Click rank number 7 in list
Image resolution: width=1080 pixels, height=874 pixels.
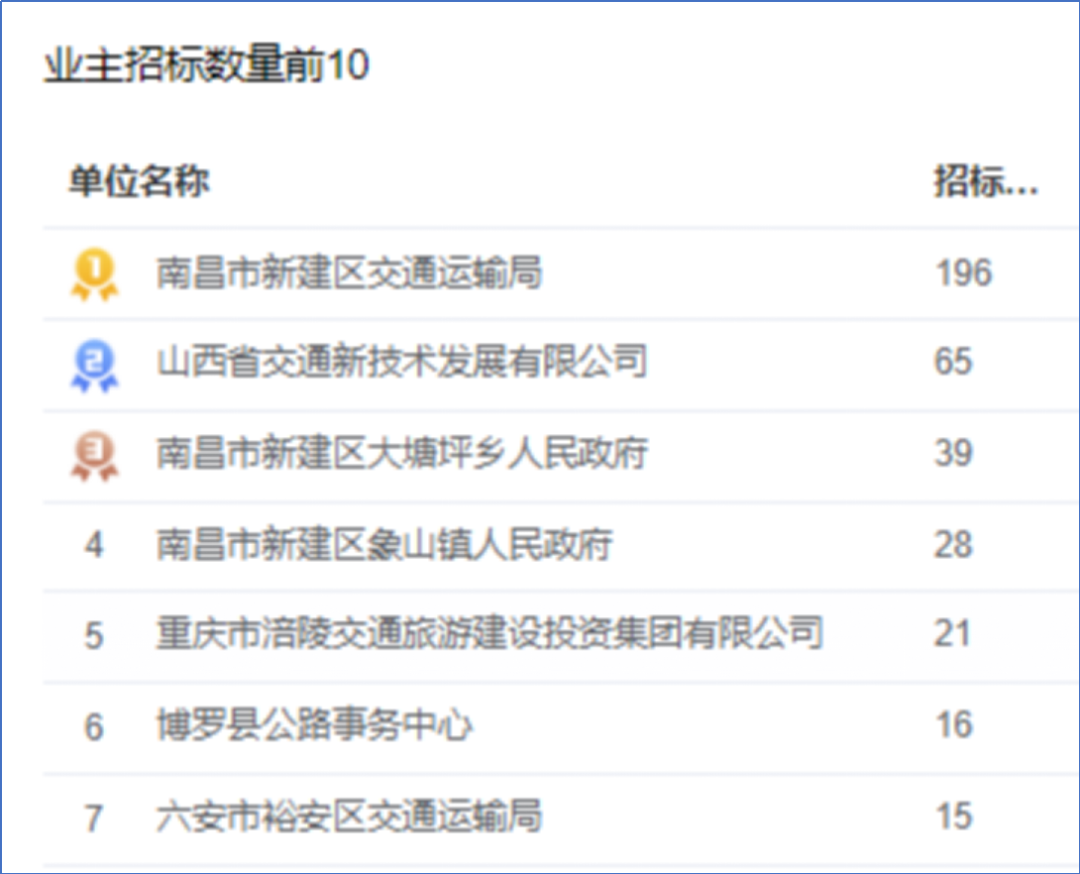(94, 818)
